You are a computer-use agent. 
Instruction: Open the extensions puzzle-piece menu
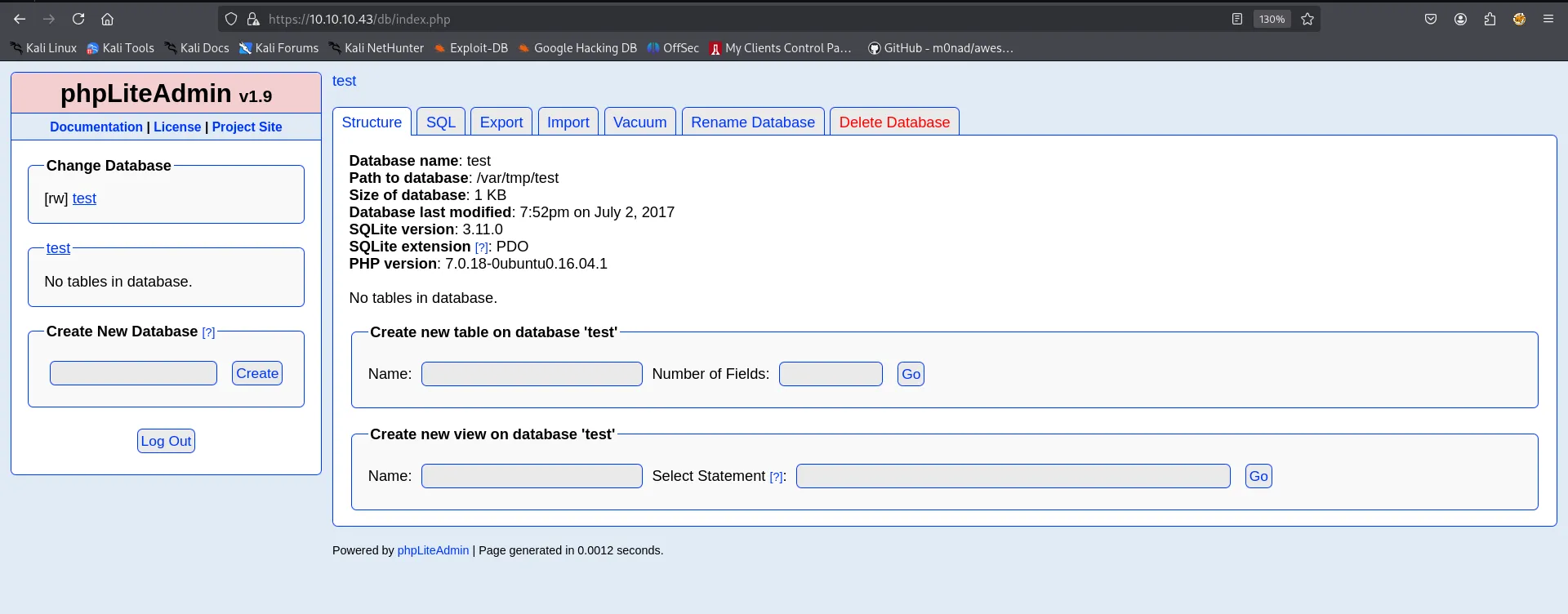click(1490, 19)
